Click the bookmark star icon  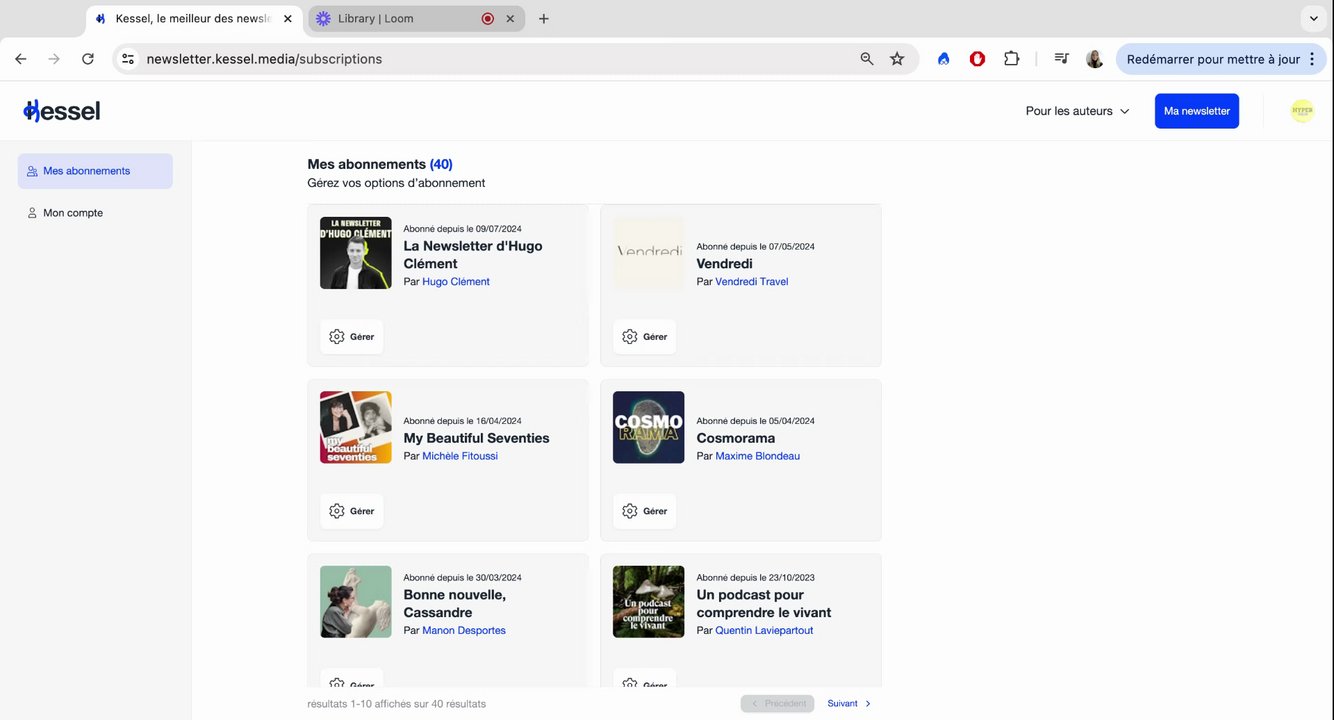(897, 59)
